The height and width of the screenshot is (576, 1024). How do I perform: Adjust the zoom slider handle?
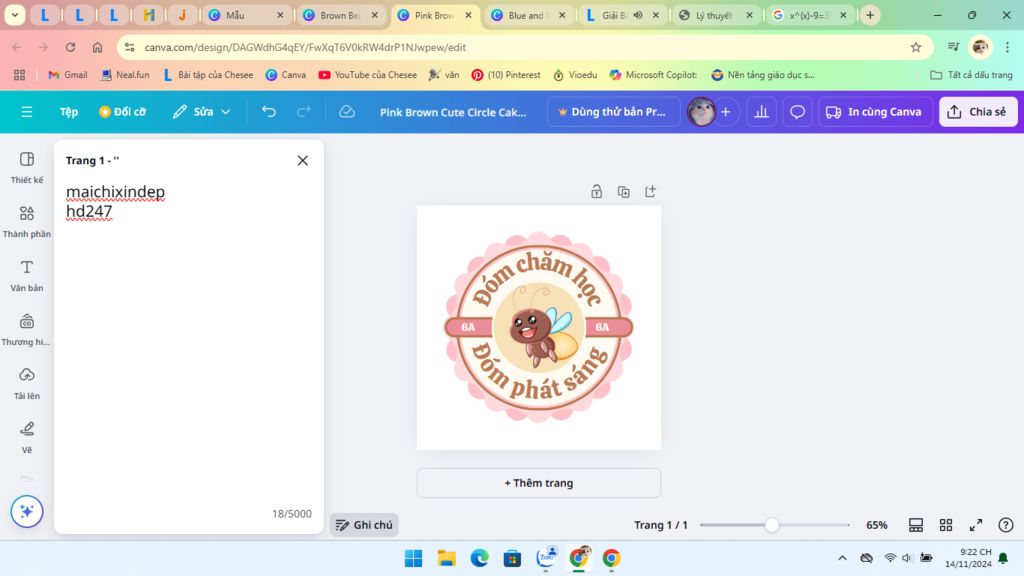[772, 525]
